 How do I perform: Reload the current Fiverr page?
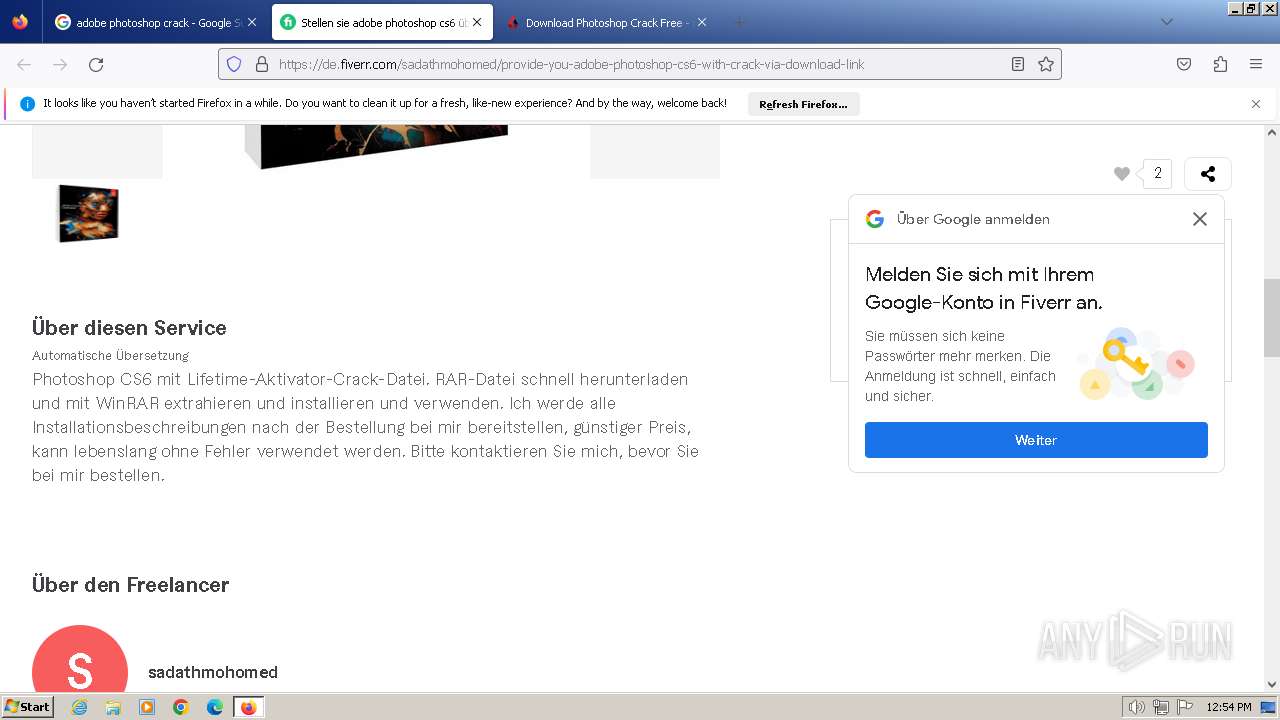[96, 64]
